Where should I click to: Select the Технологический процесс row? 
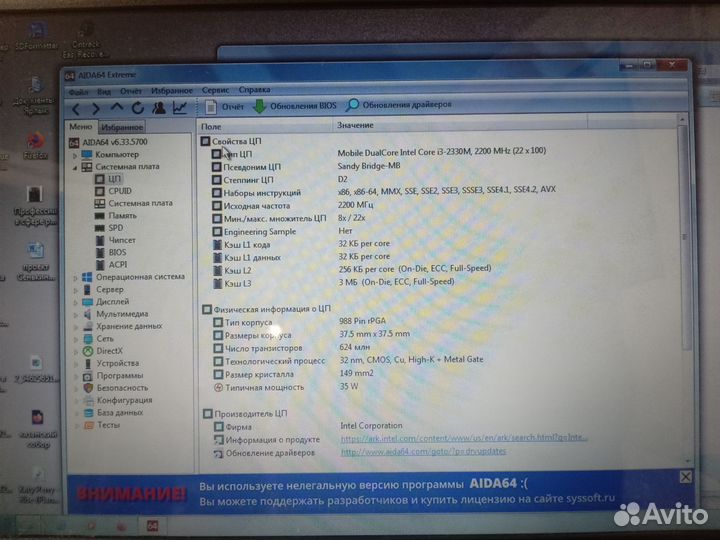click(348, 360)
